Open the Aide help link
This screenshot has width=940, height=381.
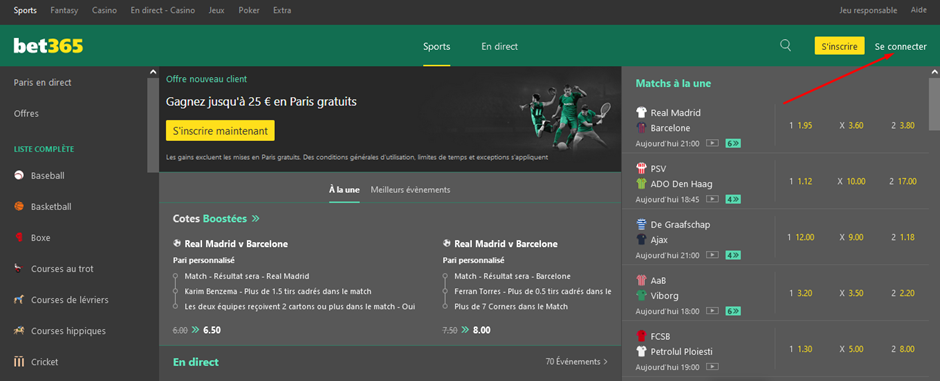pos(918,10)
